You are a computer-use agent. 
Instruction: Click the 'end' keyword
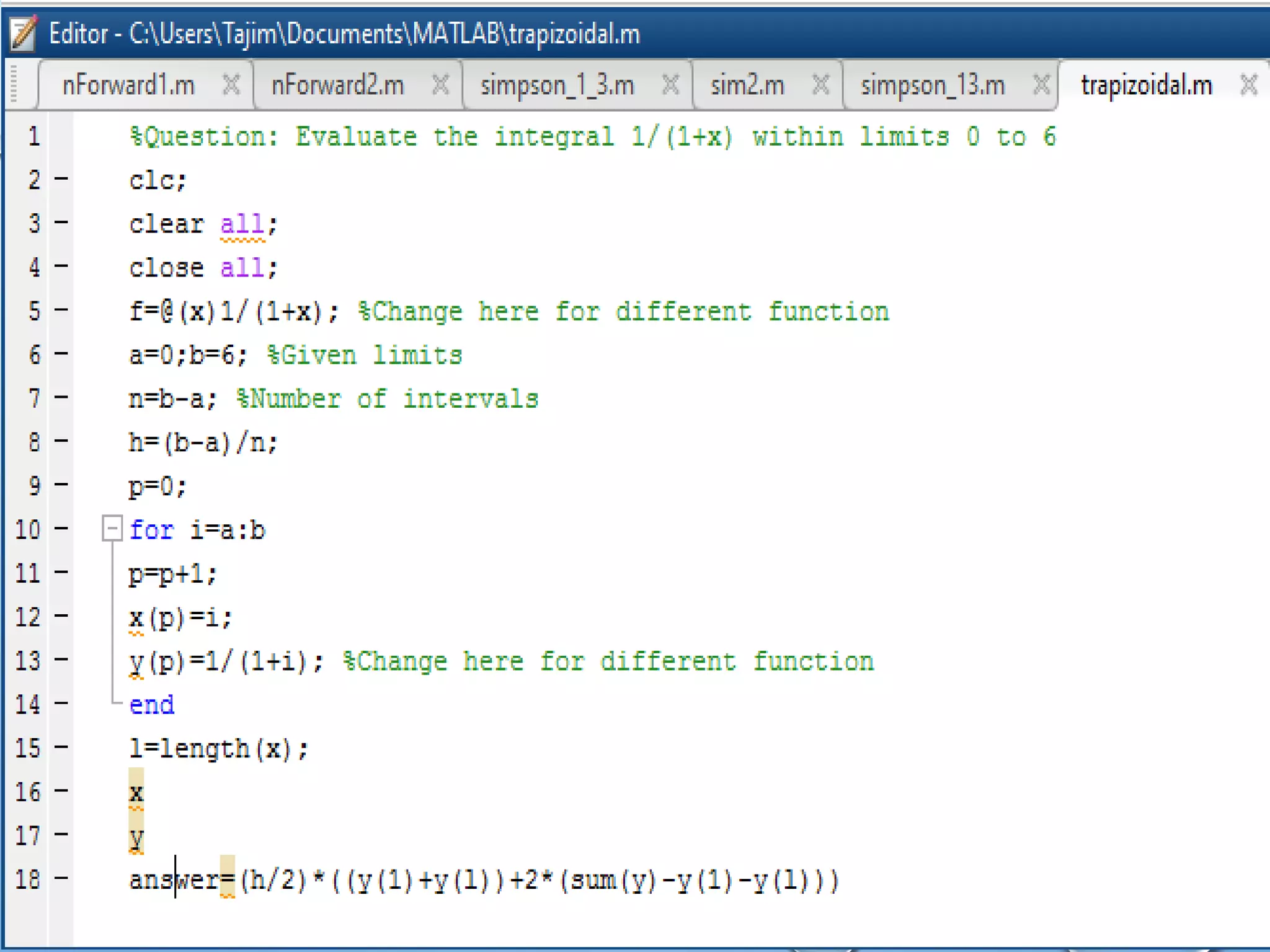(x=152, y=705)
